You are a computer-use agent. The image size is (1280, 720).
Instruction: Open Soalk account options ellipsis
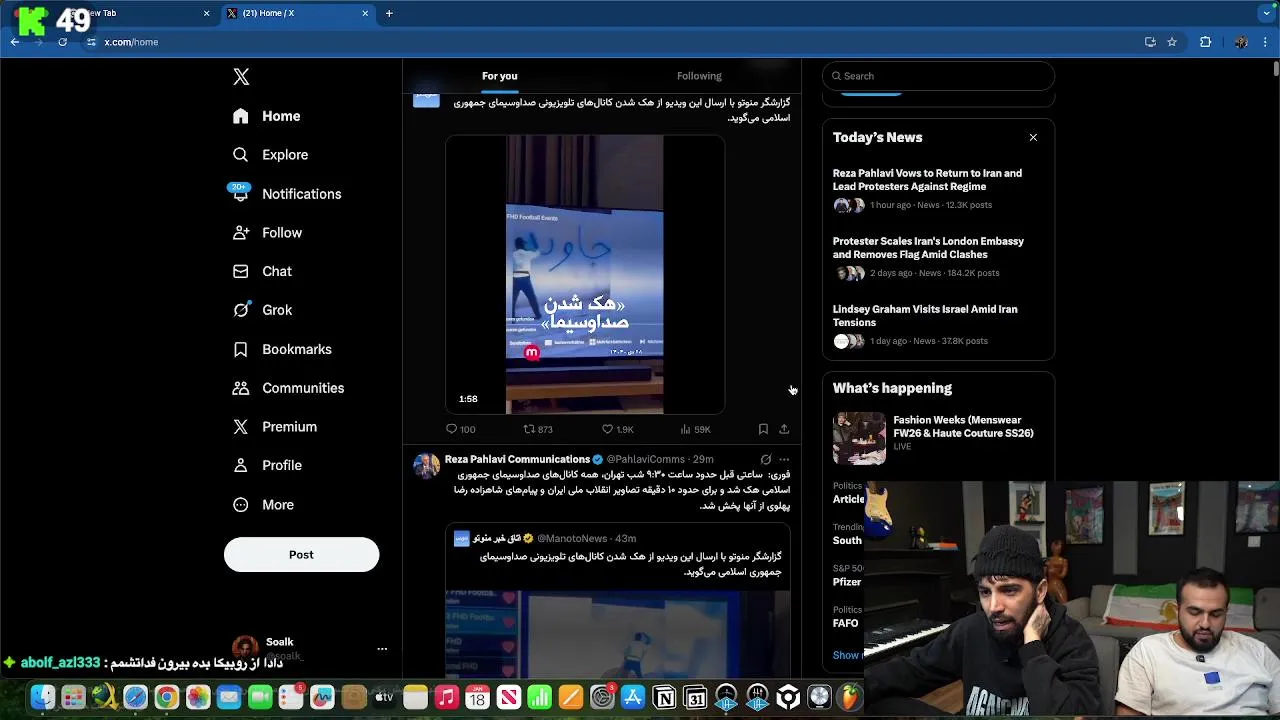pyautogui.click(x=382, y=649)
